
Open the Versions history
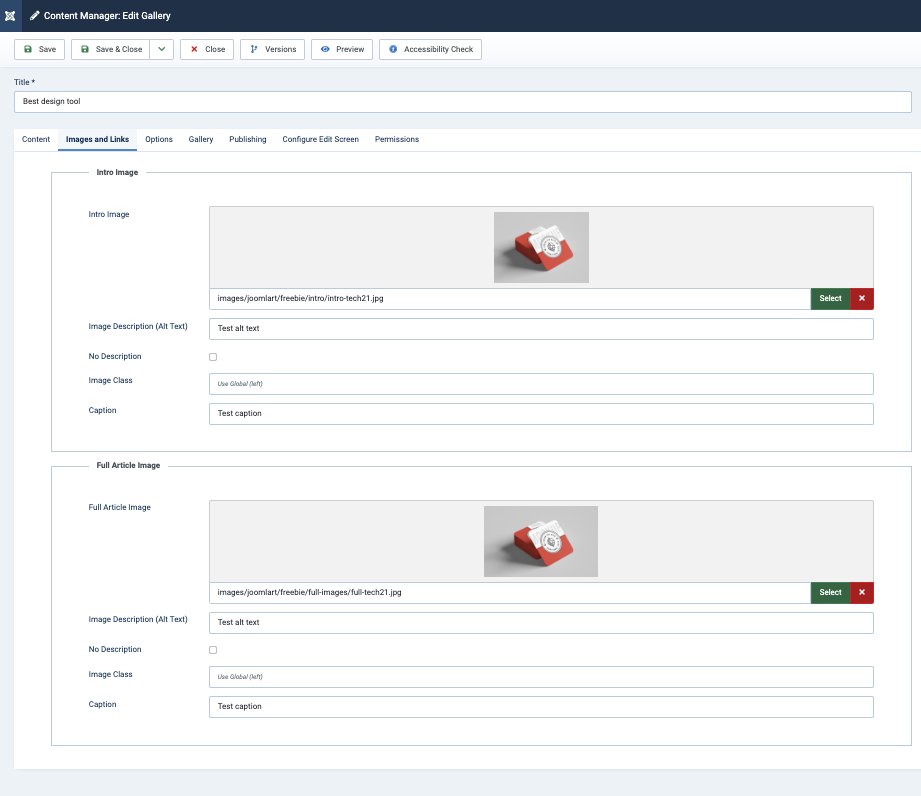click(x=272, y=49)
